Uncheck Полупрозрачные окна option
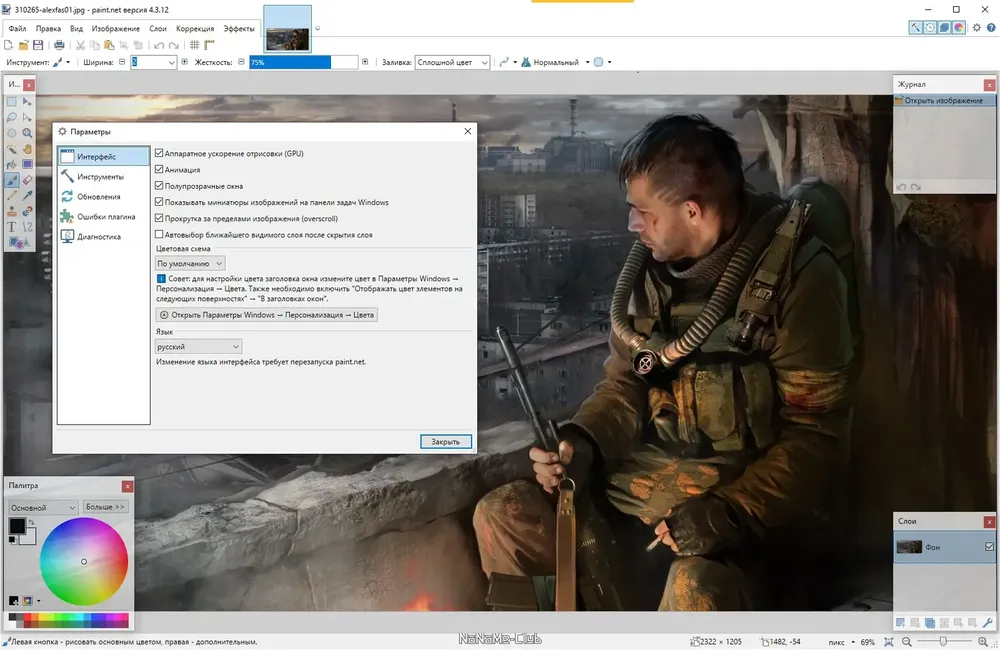 [159, 186]
